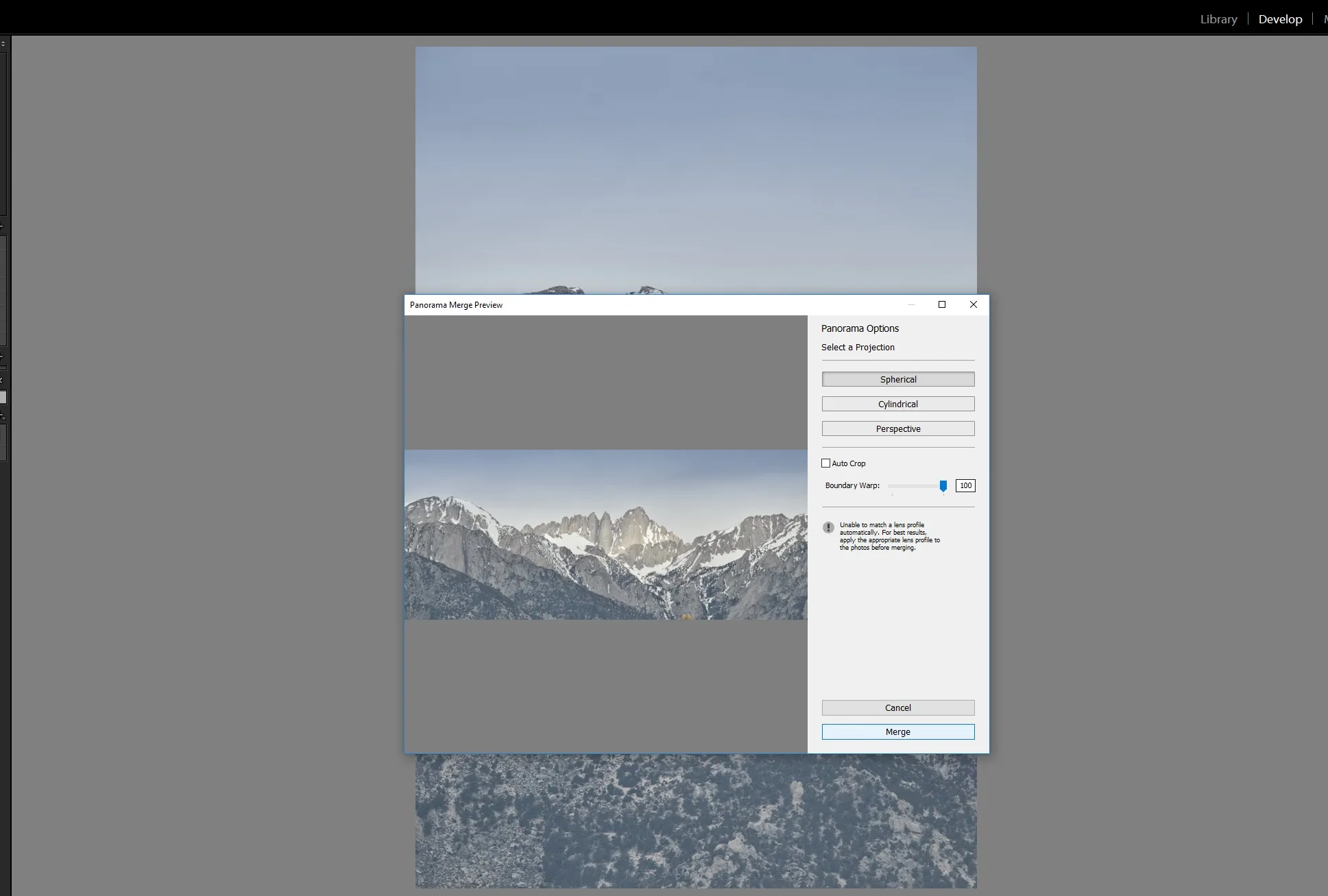Maximize the Panorama Merge Preview dialog

[942, 304]
